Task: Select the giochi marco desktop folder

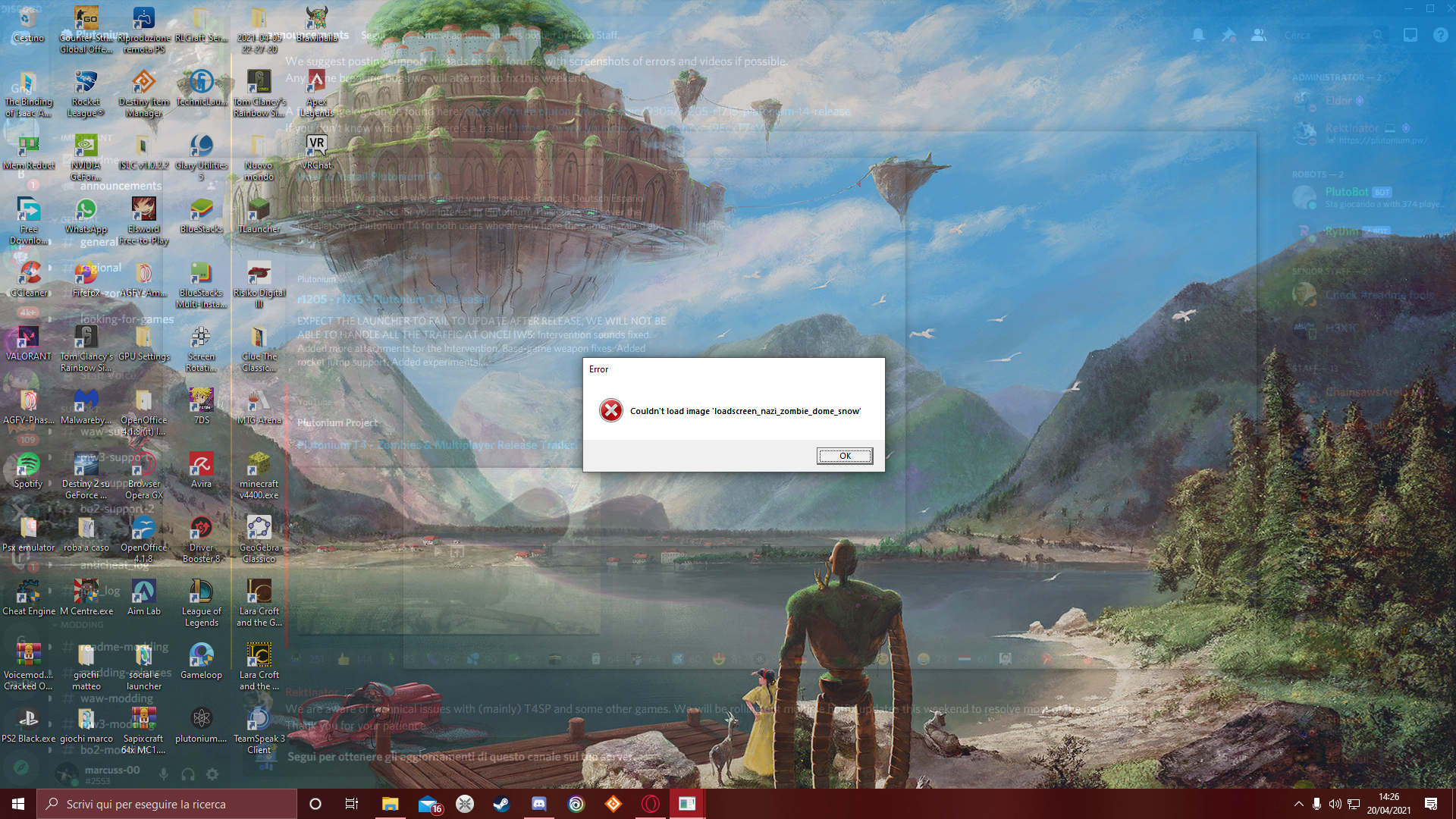Action: point(86,725)
